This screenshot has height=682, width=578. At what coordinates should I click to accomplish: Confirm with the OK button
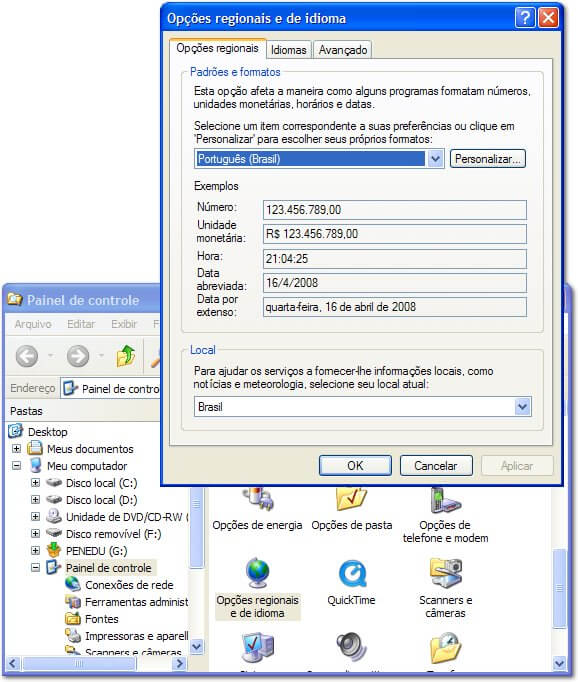355,466
